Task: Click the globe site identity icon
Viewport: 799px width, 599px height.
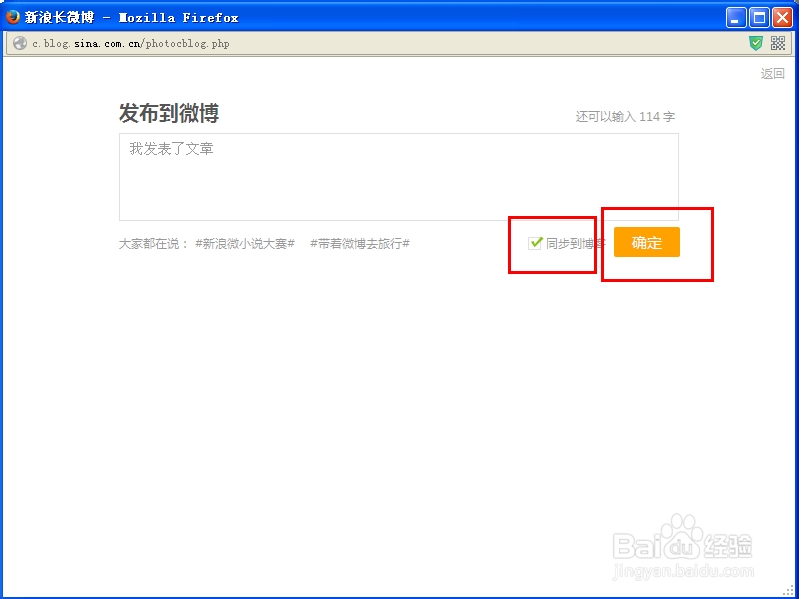Action: [20, 43]
